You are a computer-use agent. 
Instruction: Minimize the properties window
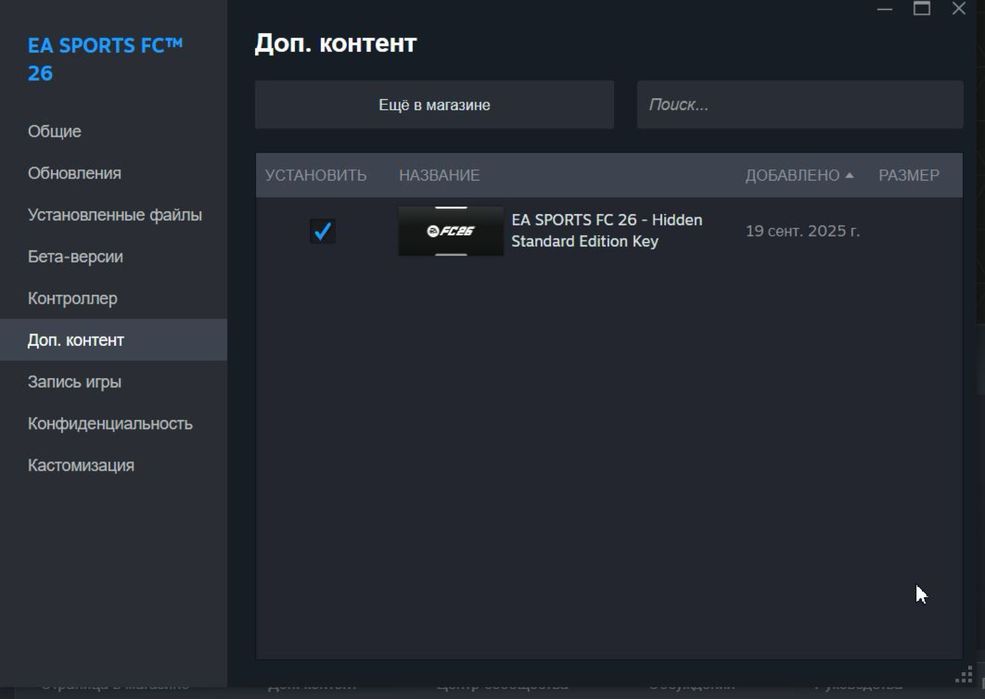pyautogui.click(x=884, y=9)
